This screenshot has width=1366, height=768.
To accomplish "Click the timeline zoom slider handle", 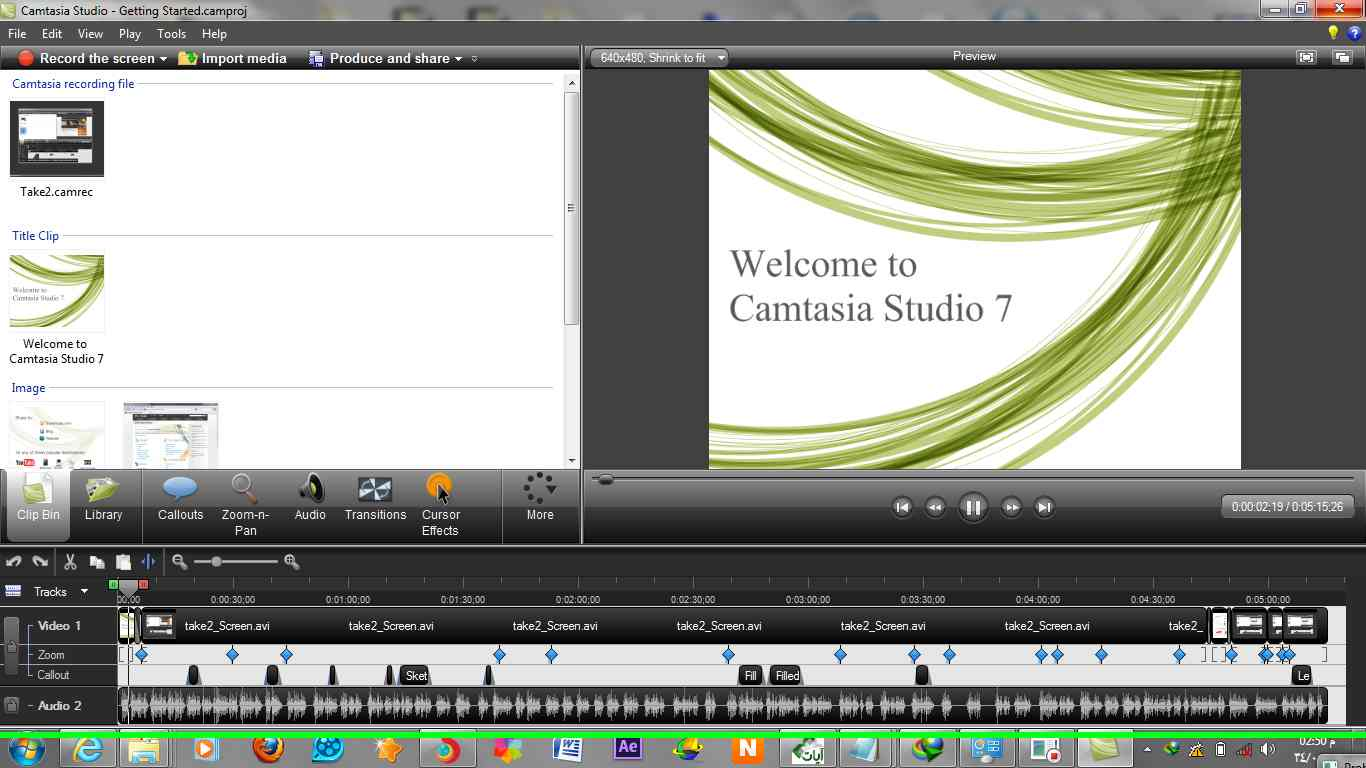I will pyautogui.click(x=215, y=562).
